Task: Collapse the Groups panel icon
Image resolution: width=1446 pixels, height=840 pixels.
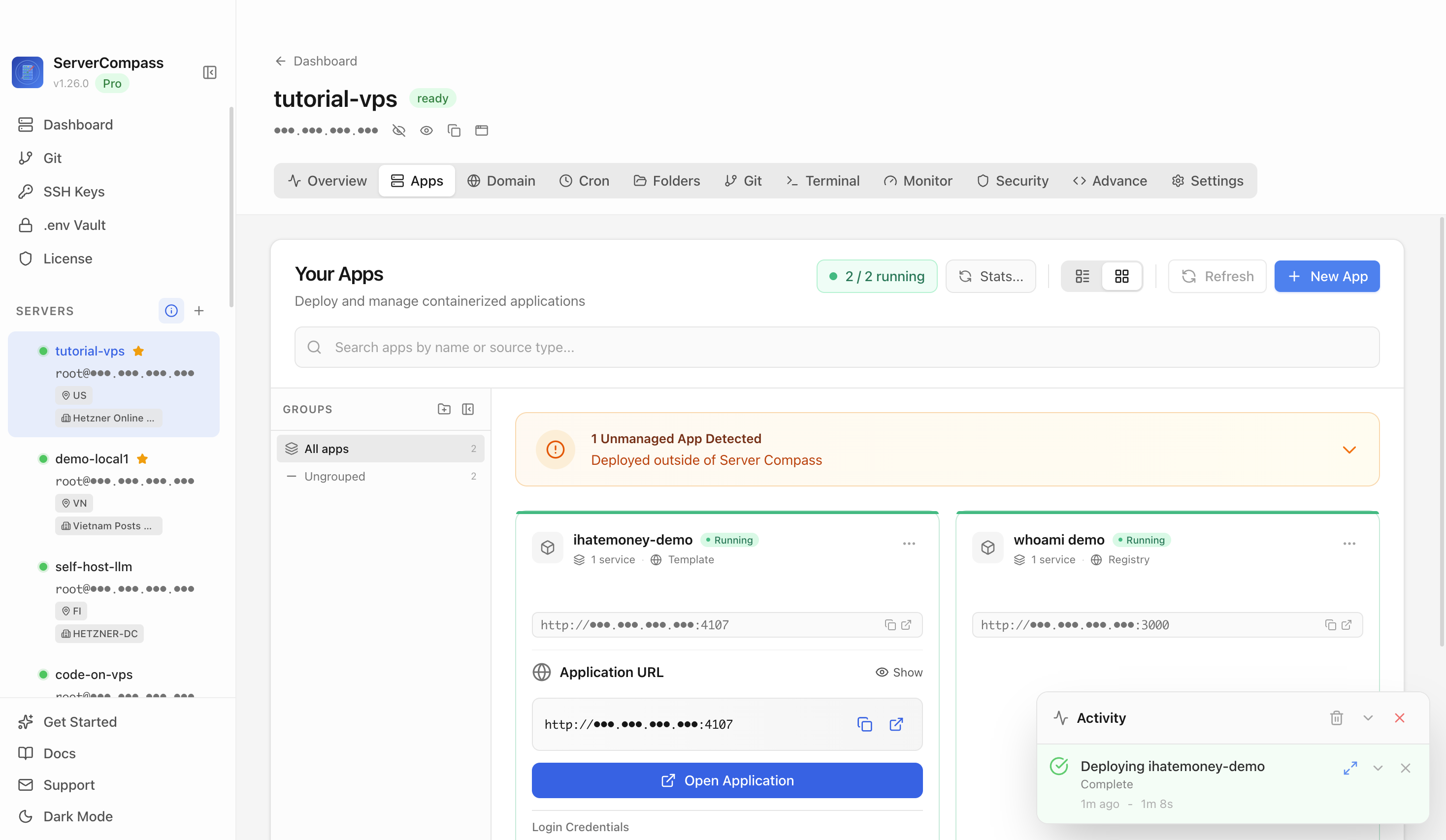Action: pos(468,409)
